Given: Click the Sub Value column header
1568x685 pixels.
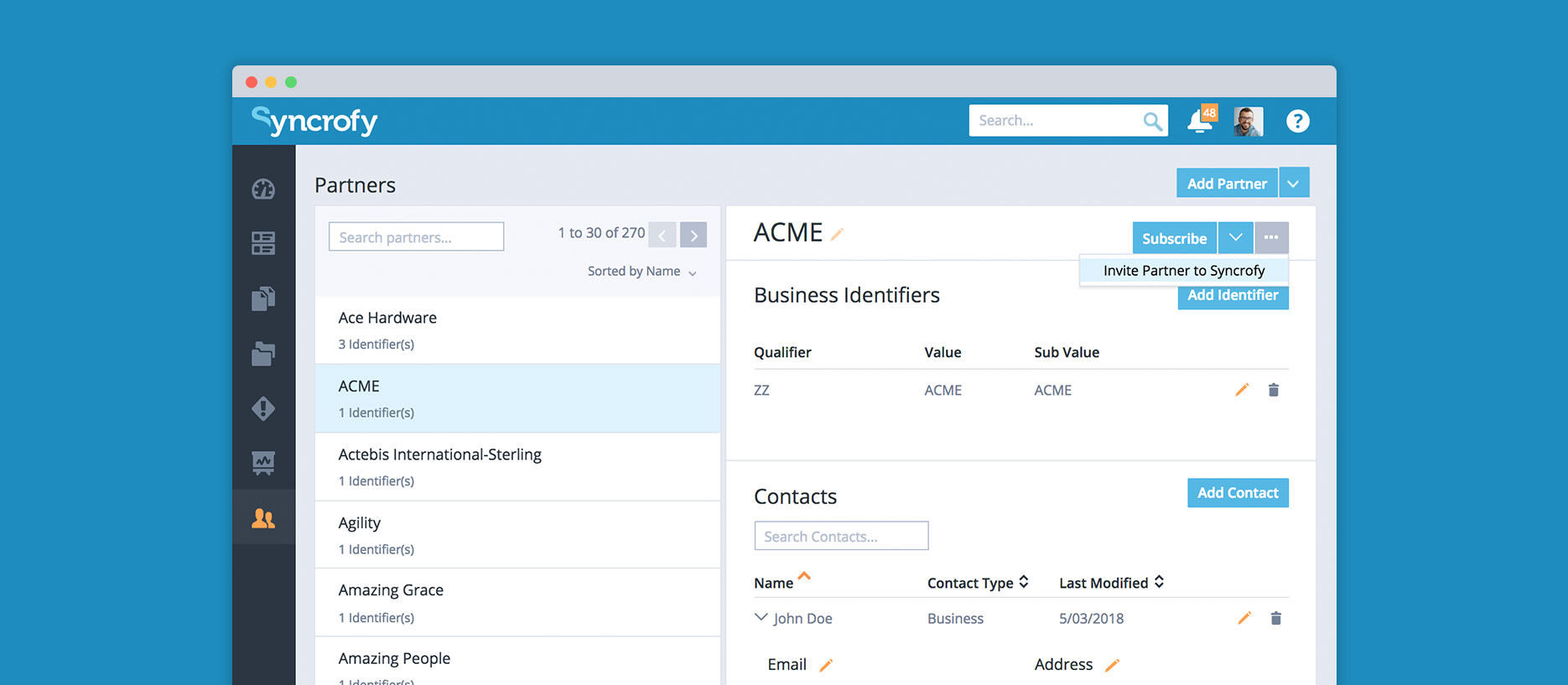Looking at the screenshot, I should [1067, 352].
